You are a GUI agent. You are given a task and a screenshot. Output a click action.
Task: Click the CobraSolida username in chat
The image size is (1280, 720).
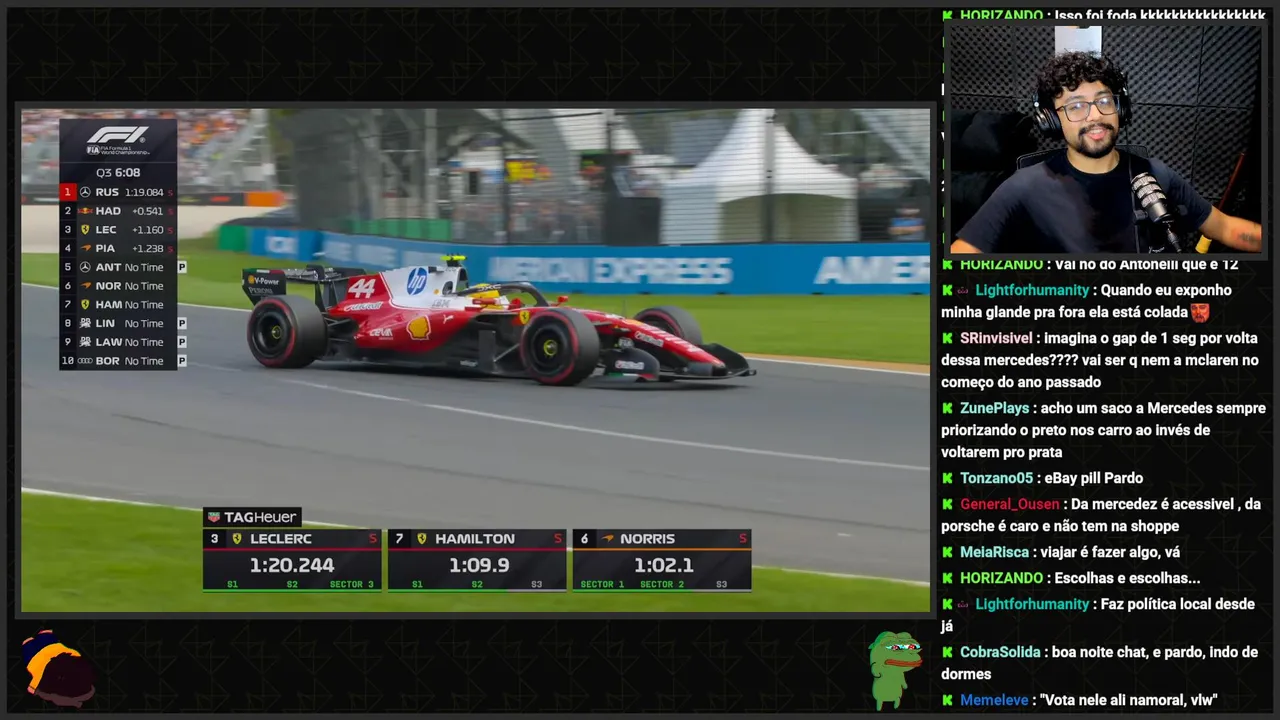pos(1001,652)
